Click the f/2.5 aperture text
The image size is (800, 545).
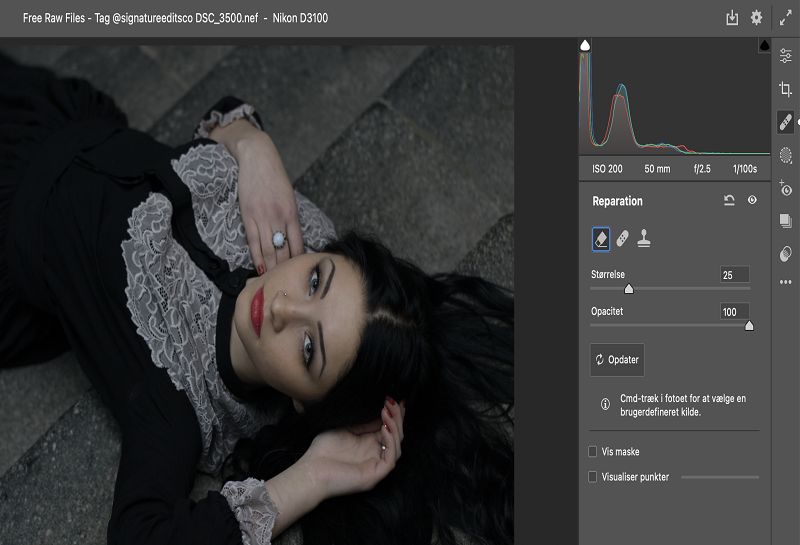pos(702,169)
